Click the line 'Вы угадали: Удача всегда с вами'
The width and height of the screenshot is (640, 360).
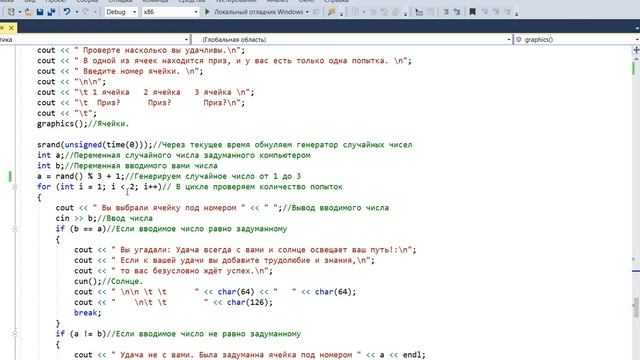click(245, 250)
